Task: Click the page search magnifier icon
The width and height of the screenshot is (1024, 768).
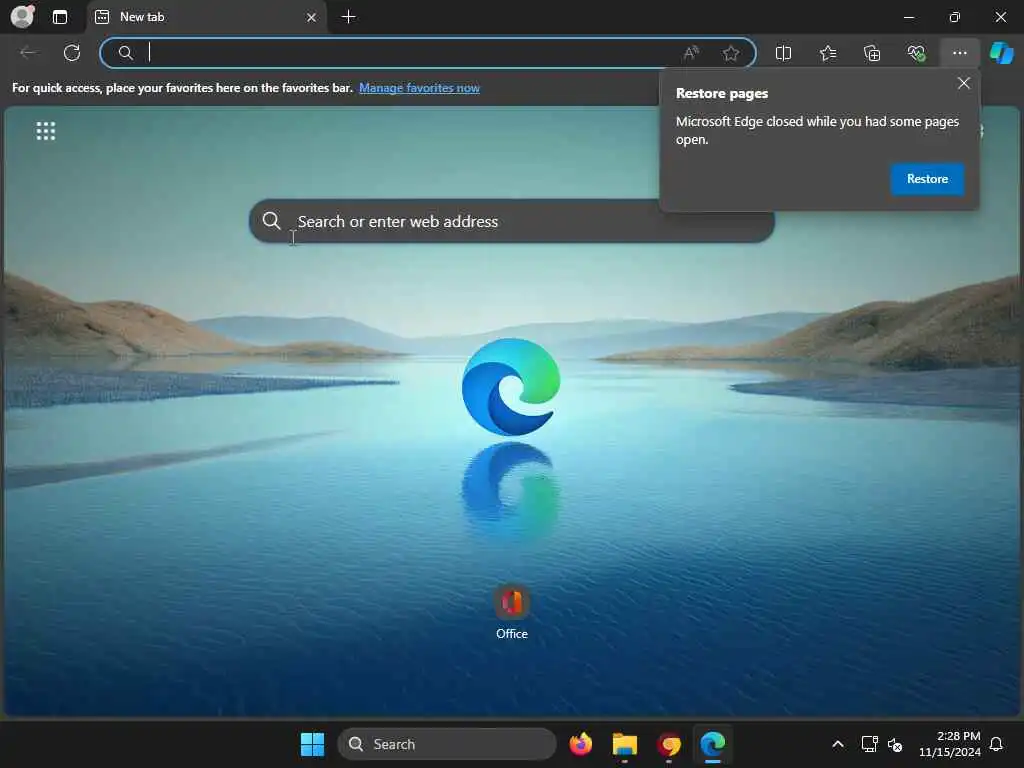Action: (272, 221)
